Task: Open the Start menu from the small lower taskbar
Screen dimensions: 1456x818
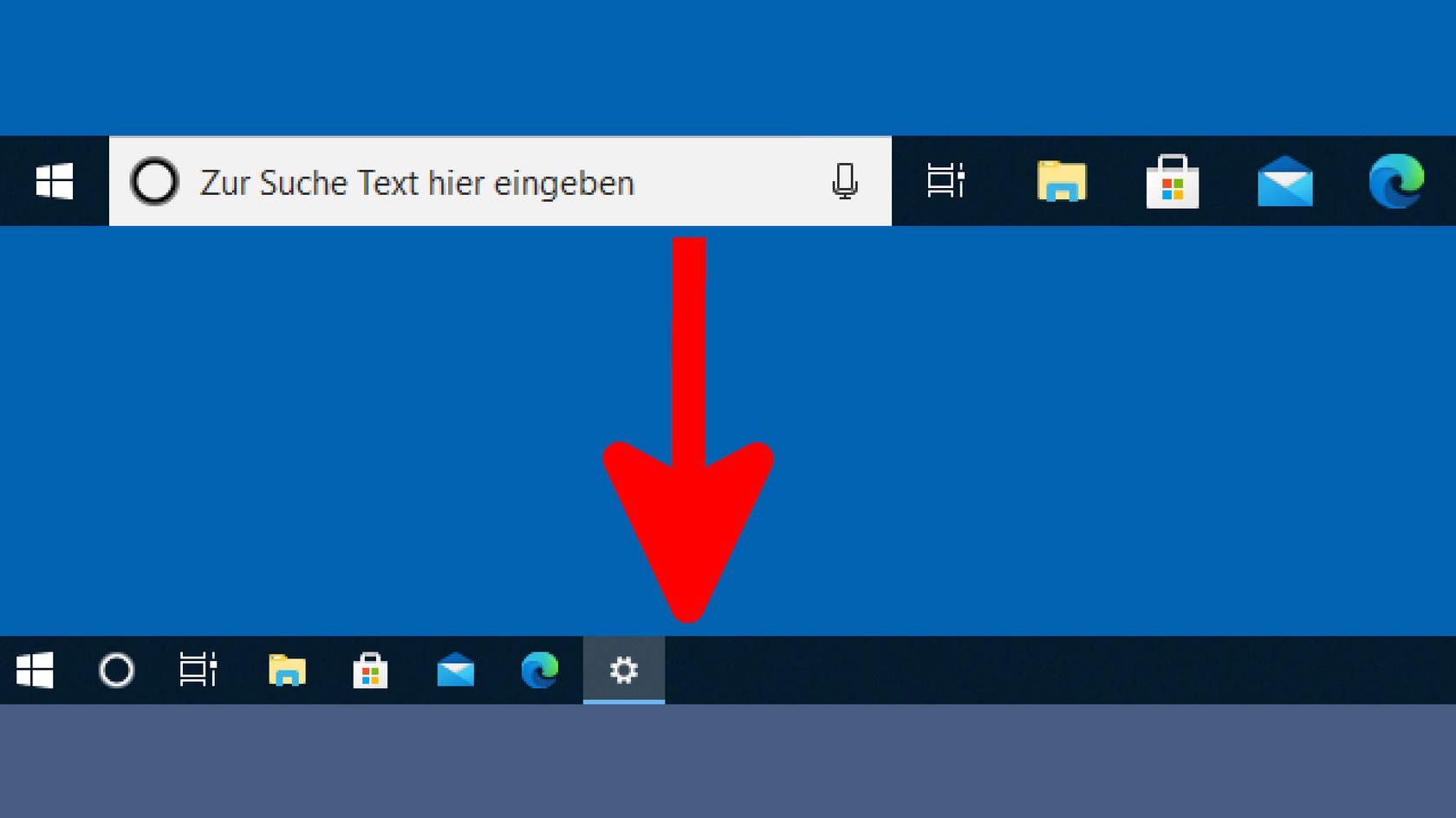Action: click(35, 670)
